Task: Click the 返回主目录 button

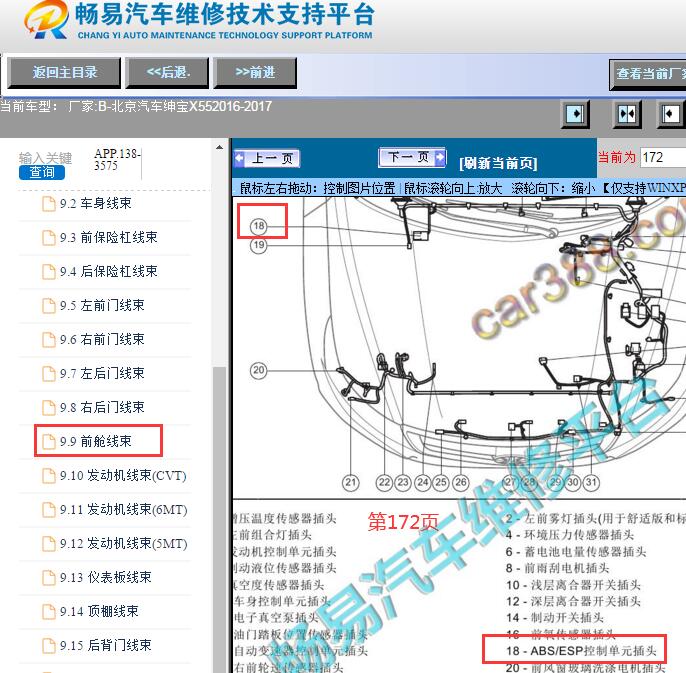Action: pyautogui.click(x=64, y=72)
